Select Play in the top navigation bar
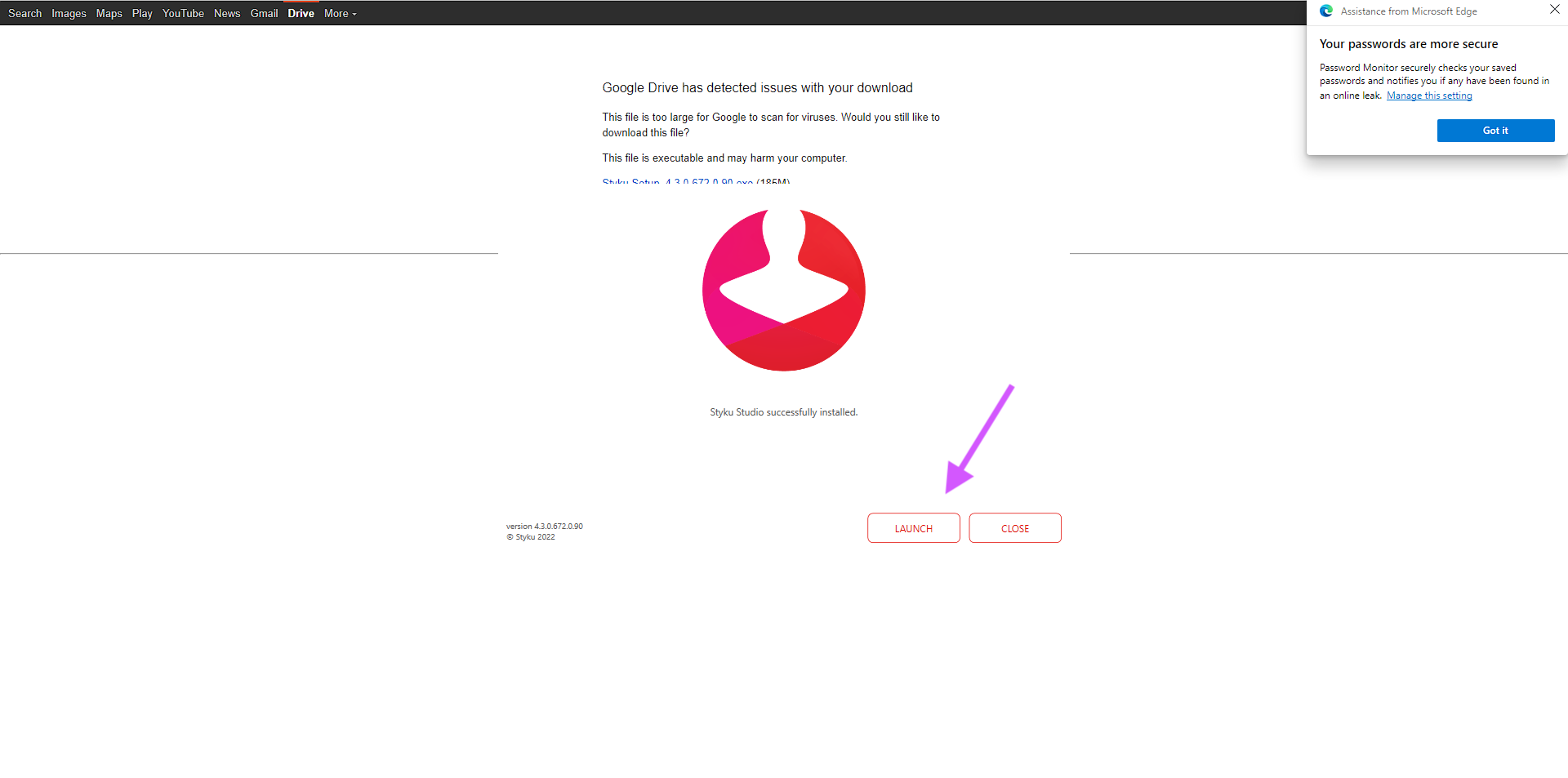This screenshot has width=1568, height=778. [142, 13]
